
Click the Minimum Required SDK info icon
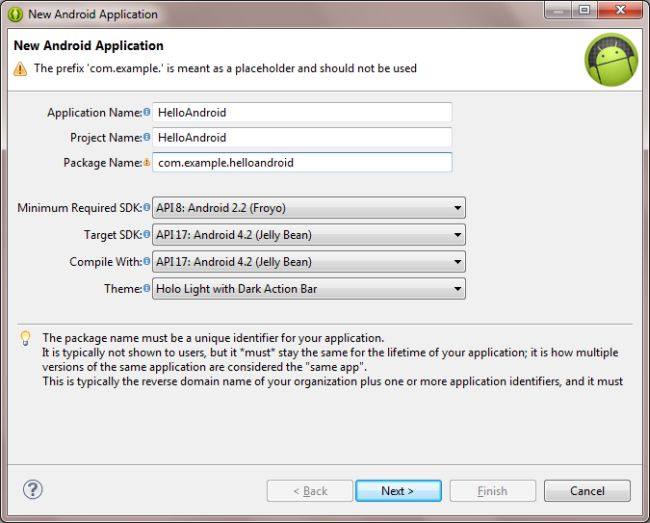[147, 207]
